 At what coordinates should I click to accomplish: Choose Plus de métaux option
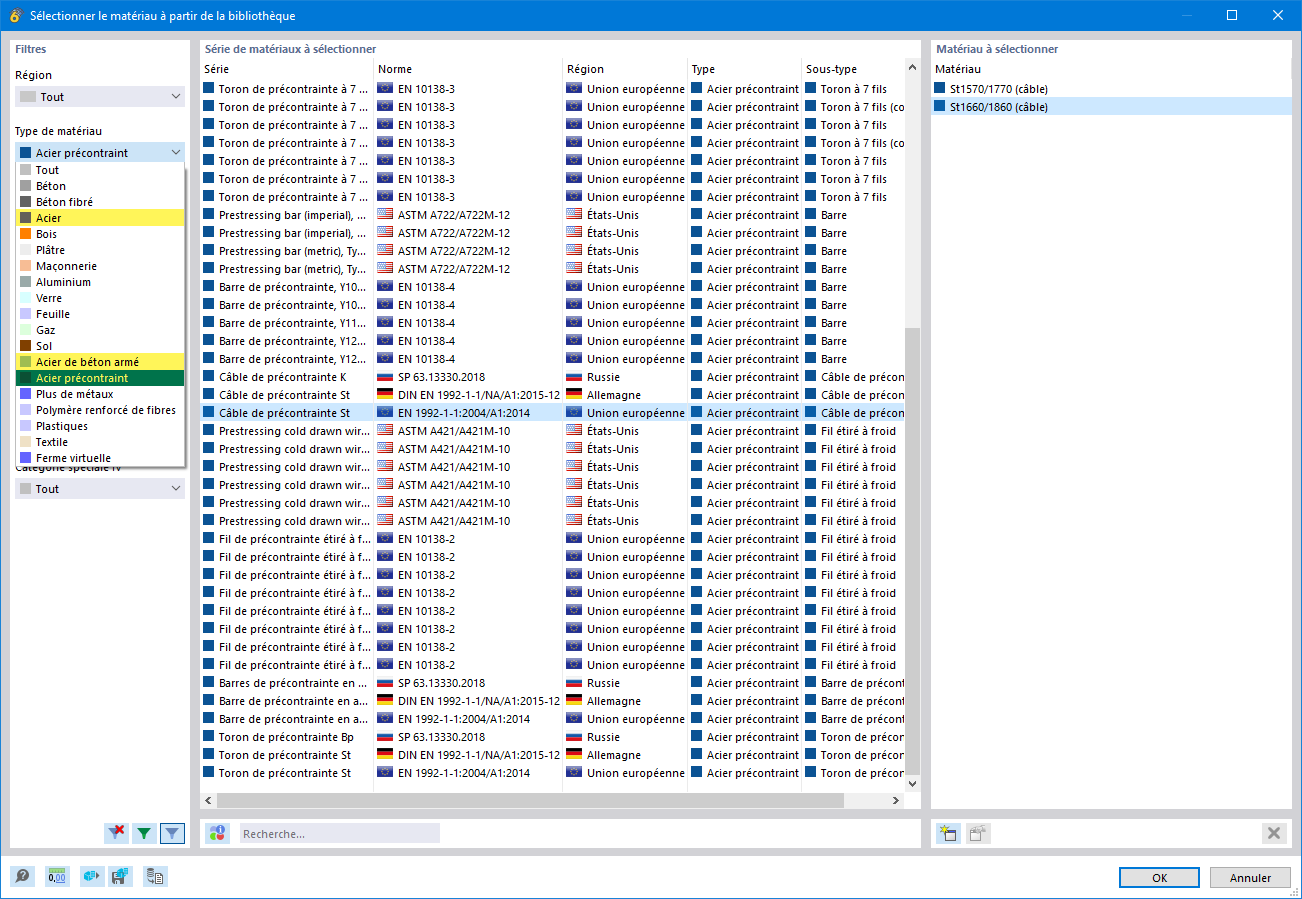tap(100, 394)
